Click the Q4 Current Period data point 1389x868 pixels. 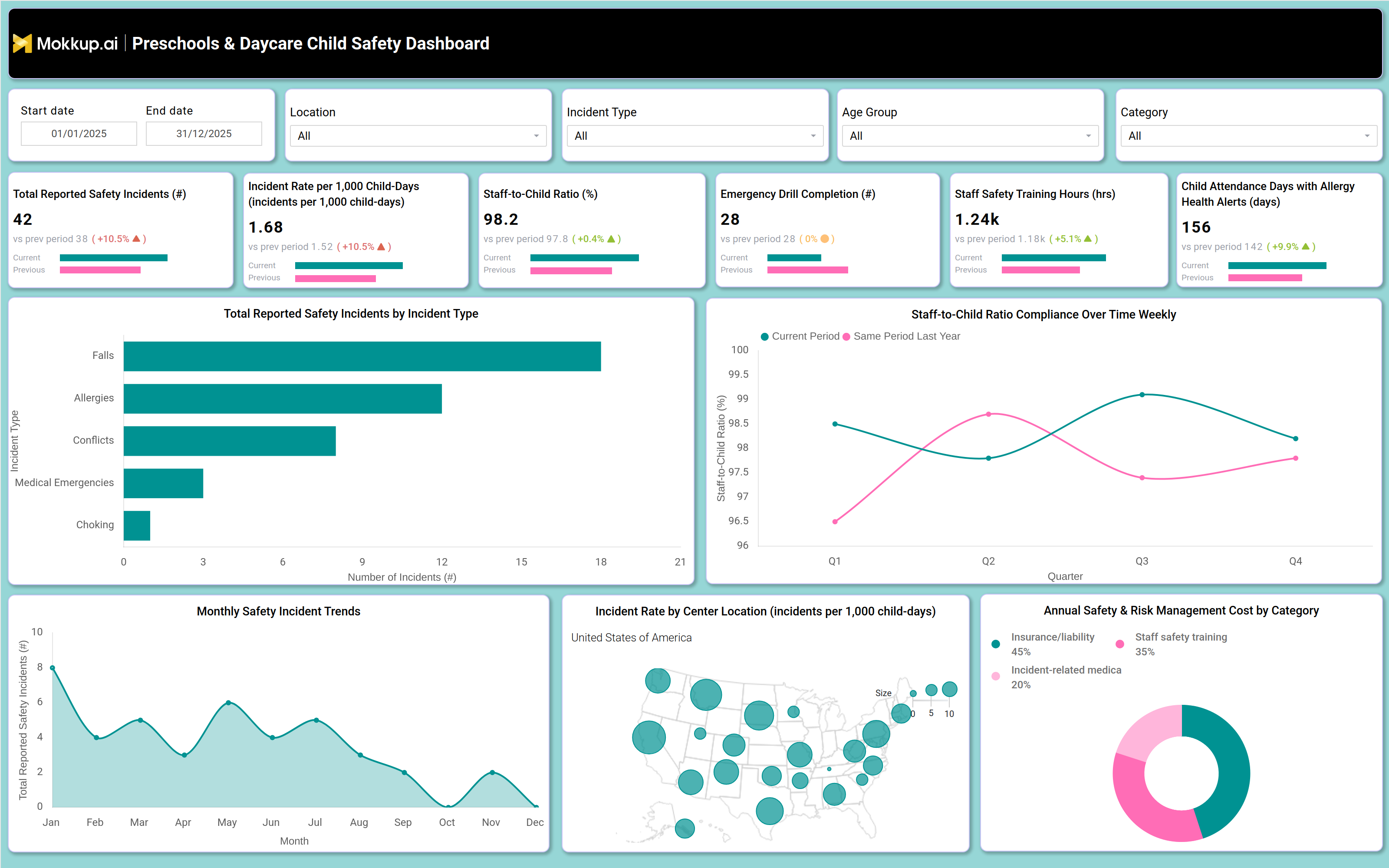pos(1295,439)
